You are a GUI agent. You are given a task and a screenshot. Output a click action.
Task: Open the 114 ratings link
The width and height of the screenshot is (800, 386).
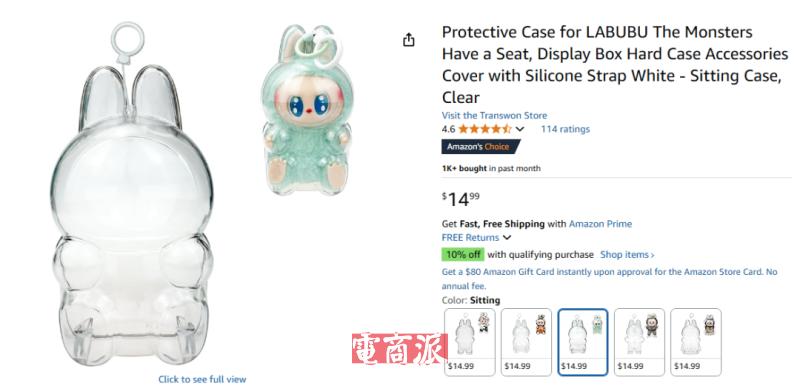pyautogui.click(x=565, y=129)
